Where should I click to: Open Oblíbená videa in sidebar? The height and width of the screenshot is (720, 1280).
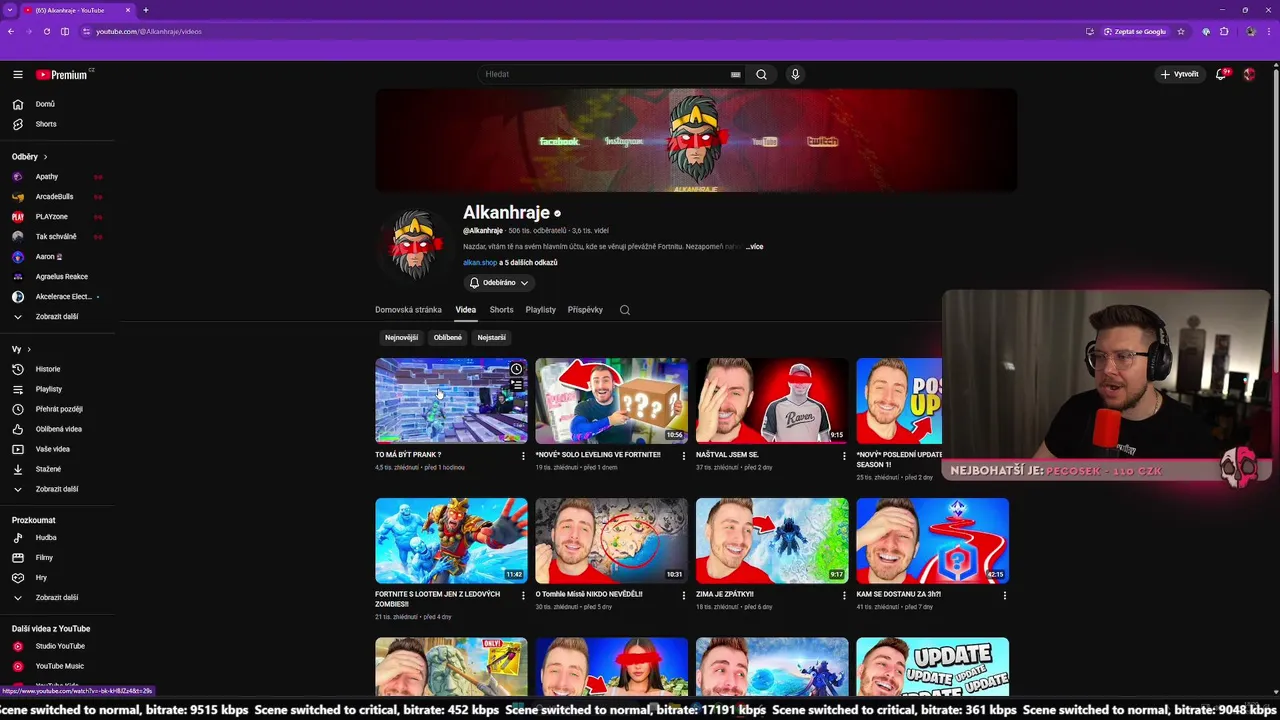[x=57, y=429]
